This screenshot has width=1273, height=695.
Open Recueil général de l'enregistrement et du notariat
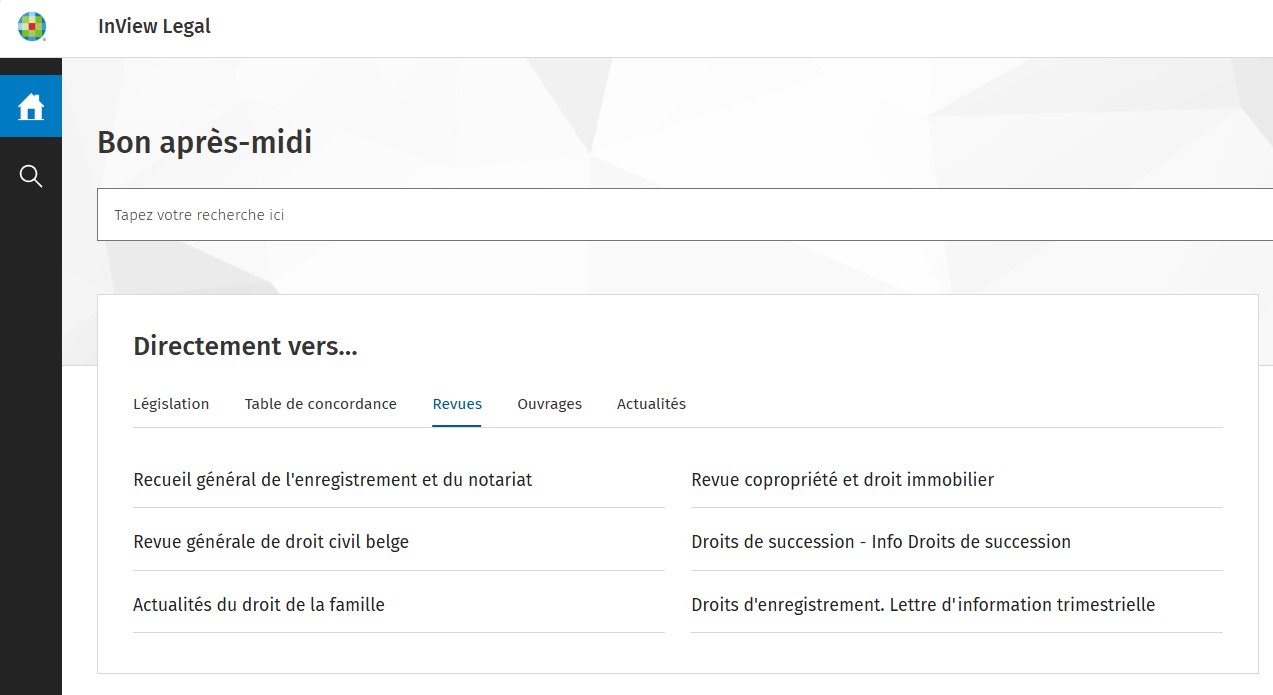coord(332,480)
